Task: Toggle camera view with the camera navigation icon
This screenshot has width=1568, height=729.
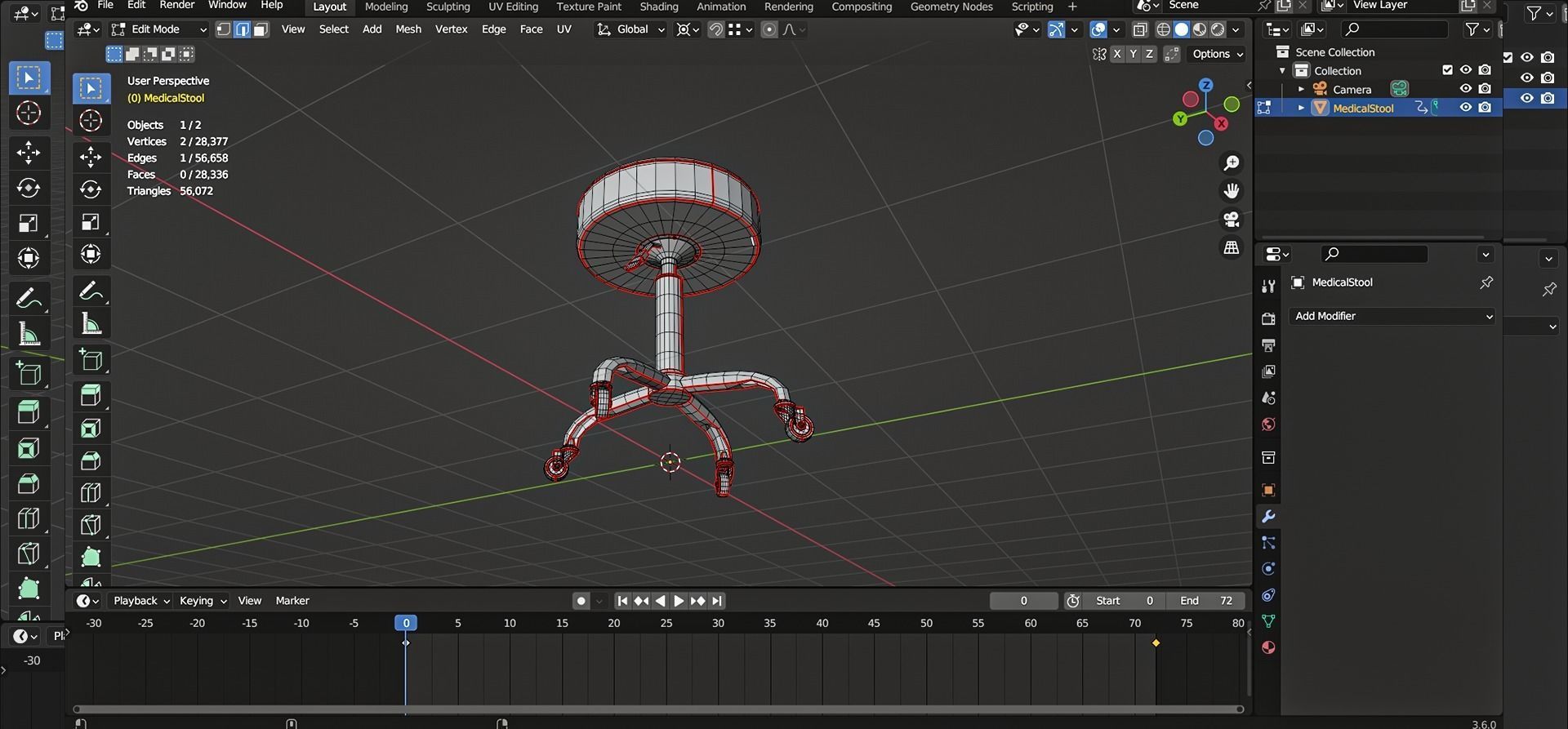Action: (1231, 220)
